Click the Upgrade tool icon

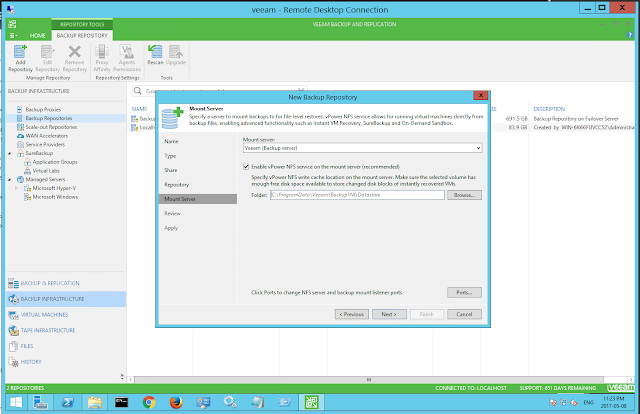[176, 55]
